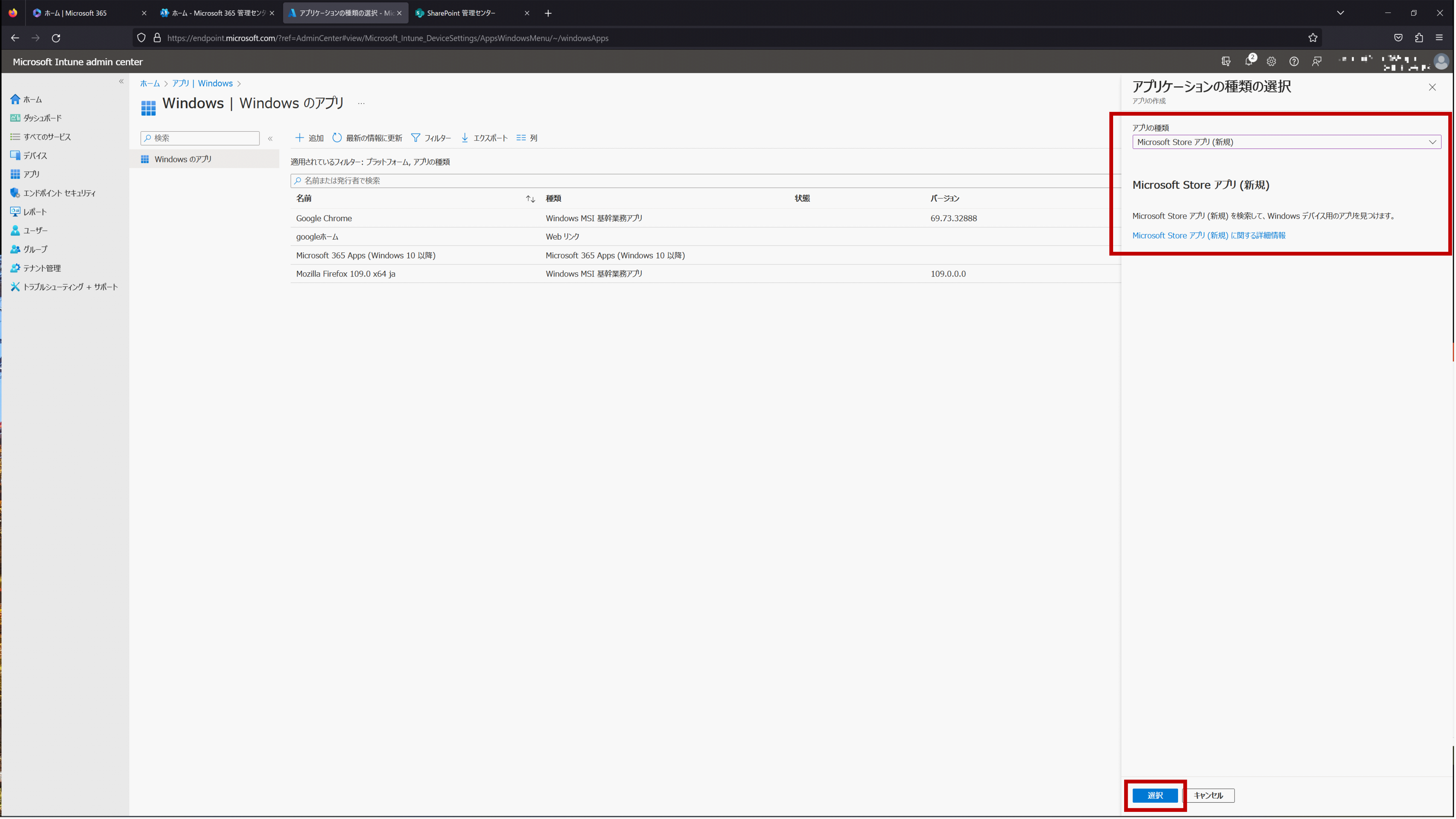Click 最新の情報に更新 refresh button

pyautogui.click(x=367, y=138)
